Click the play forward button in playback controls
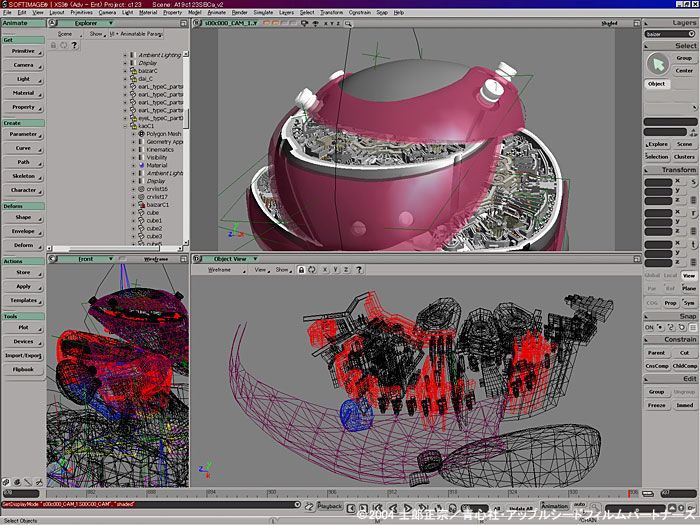The image size is (700, 525). [408, 508]
